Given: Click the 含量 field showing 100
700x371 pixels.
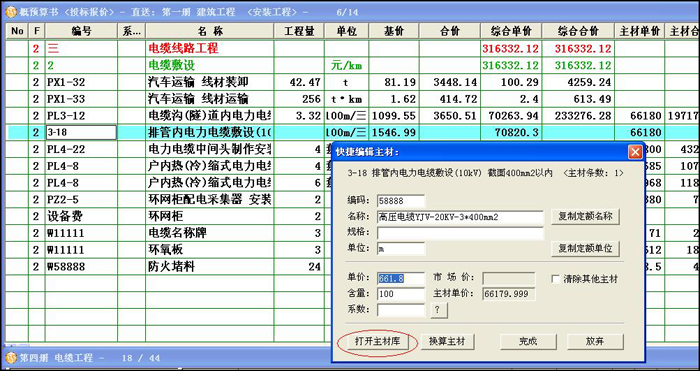Looking at the screenshot, I should tap(401, 294).
